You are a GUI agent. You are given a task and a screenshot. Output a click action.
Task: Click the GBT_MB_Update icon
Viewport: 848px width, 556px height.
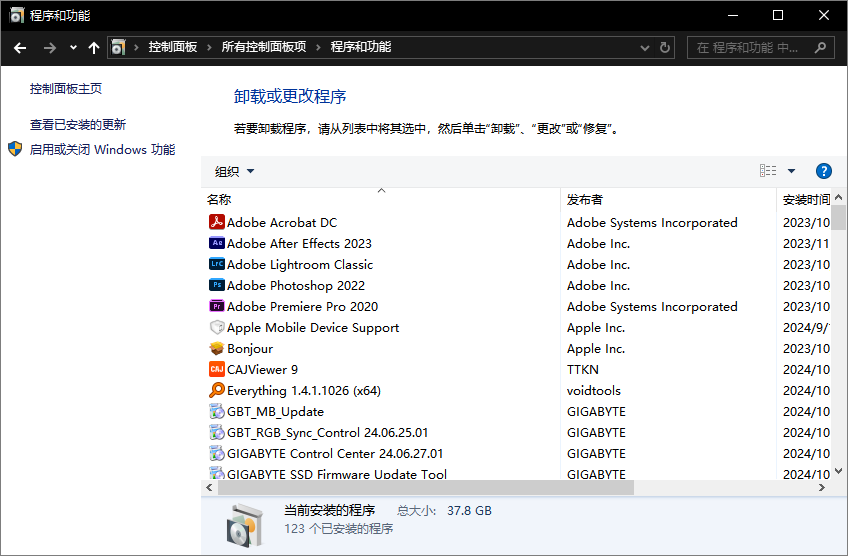(x=217, y=411)
